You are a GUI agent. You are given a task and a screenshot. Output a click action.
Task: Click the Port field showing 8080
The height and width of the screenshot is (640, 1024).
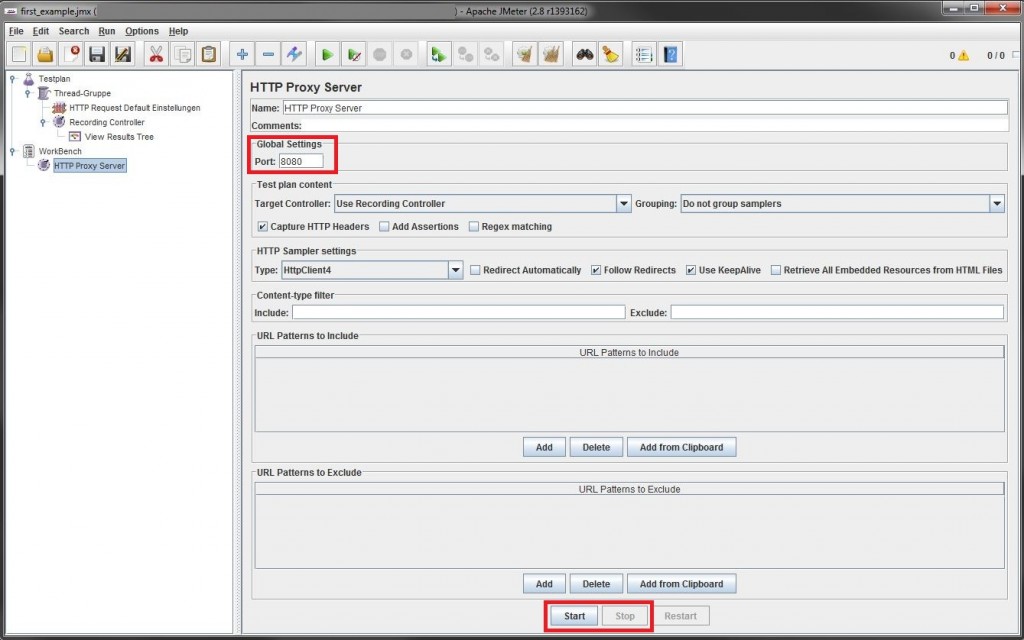301,161
